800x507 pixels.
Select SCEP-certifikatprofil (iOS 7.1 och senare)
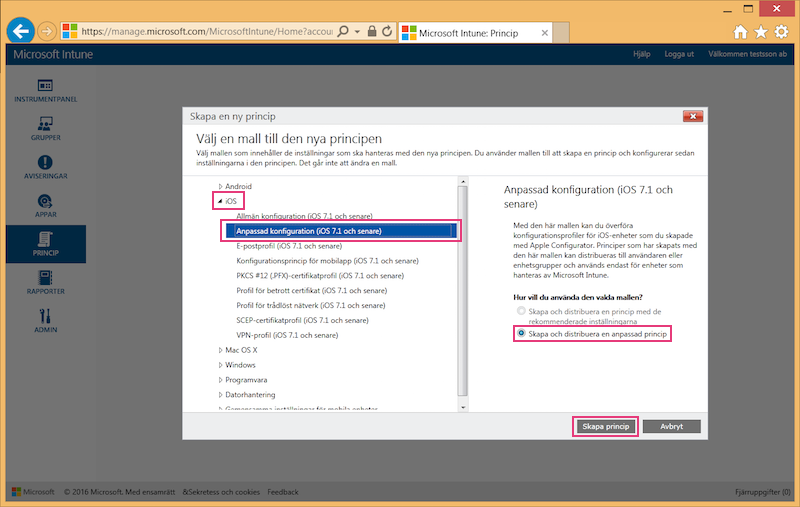302,320
